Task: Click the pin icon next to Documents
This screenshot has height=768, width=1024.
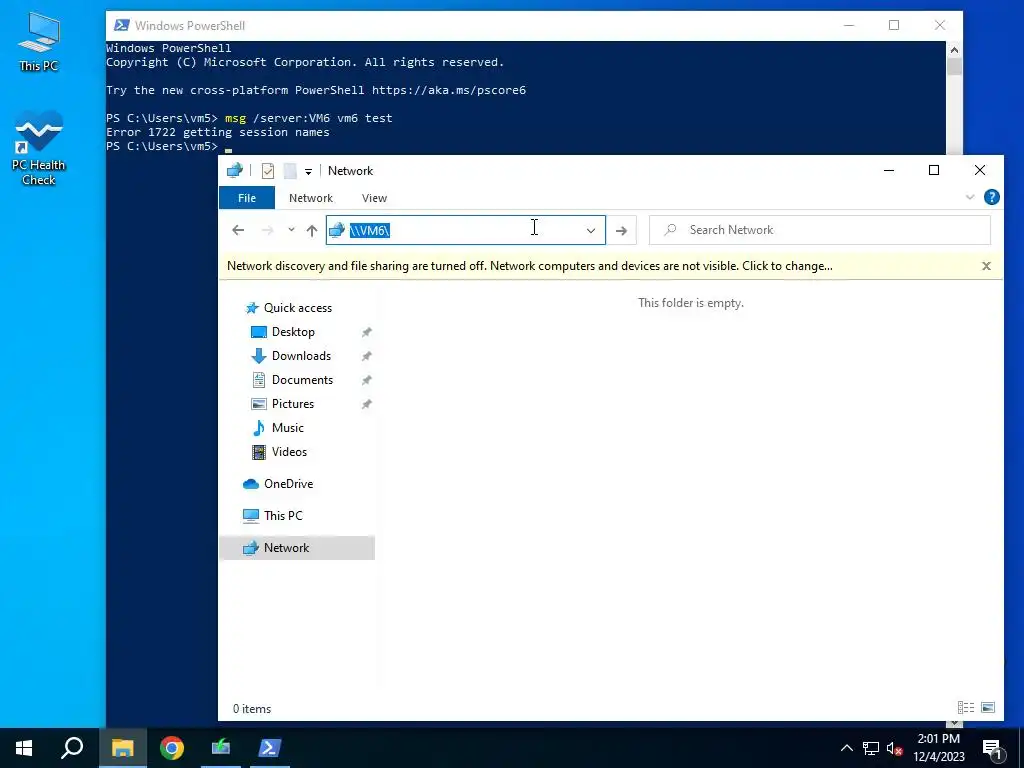Action: click(366, 380)
